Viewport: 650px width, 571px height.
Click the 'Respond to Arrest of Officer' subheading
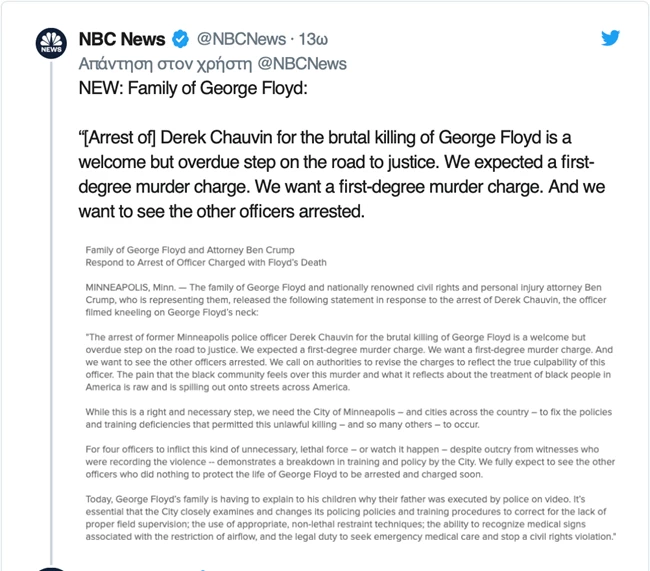[x=206, y=262]
